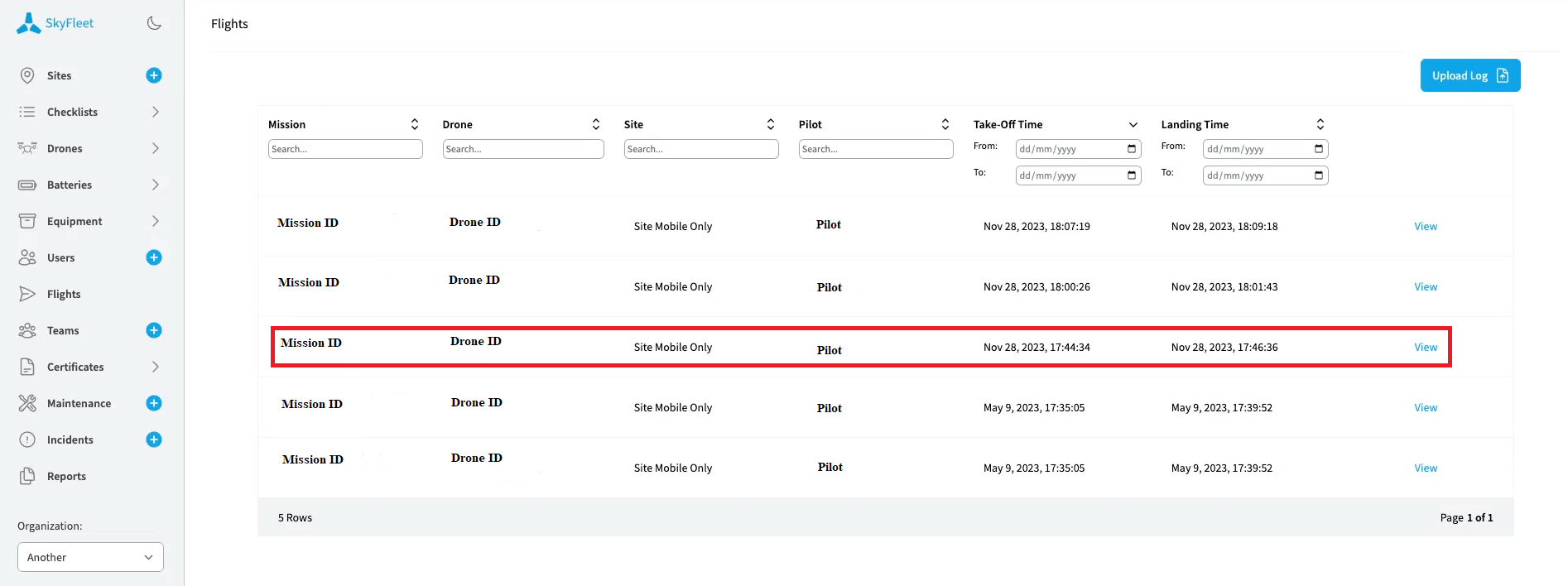The image size is (1568, 586).
Task: Add a new team with plus icon
Action: [x=154, y=330]
